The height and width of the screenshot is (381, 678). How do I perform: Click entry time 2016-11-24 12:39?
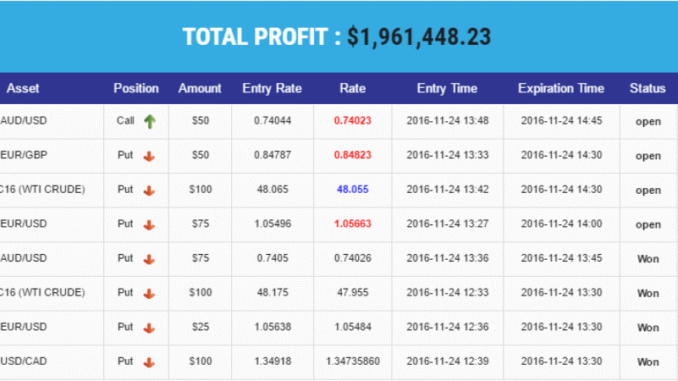tap(448, 361)
